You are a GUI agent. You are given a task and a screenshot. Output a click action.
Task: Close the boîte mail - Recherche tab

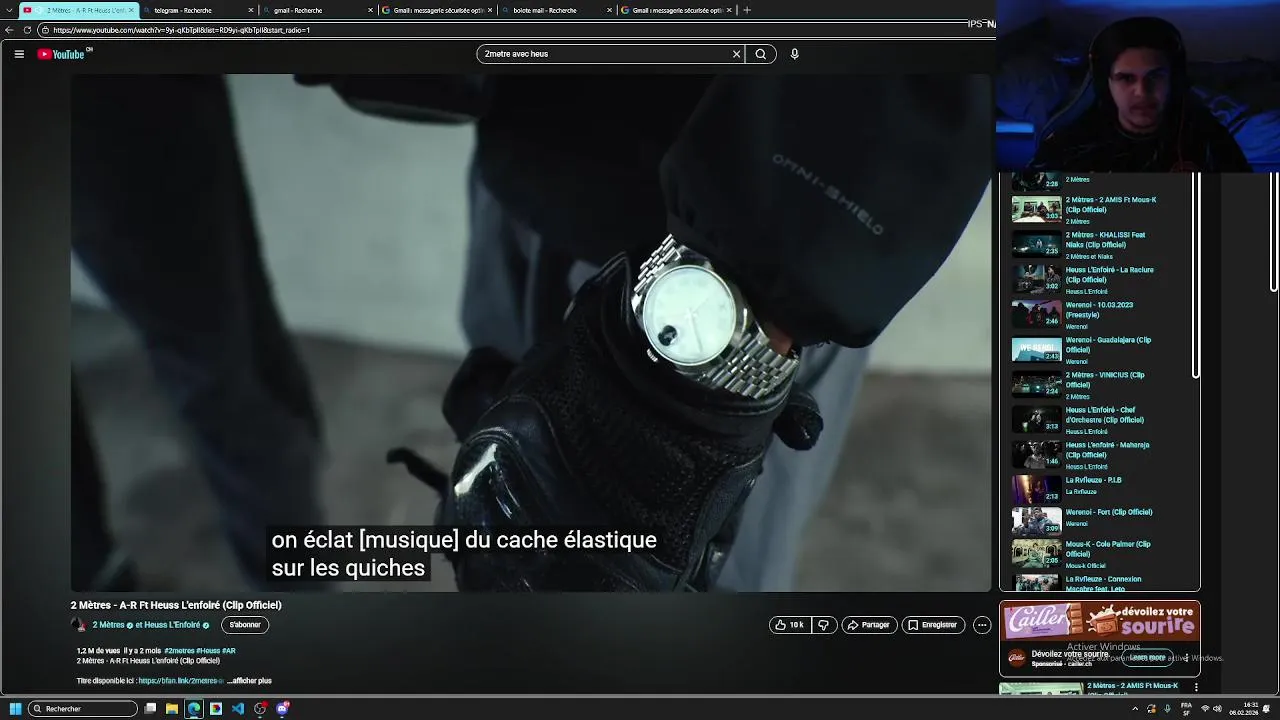tap(609, 10)
